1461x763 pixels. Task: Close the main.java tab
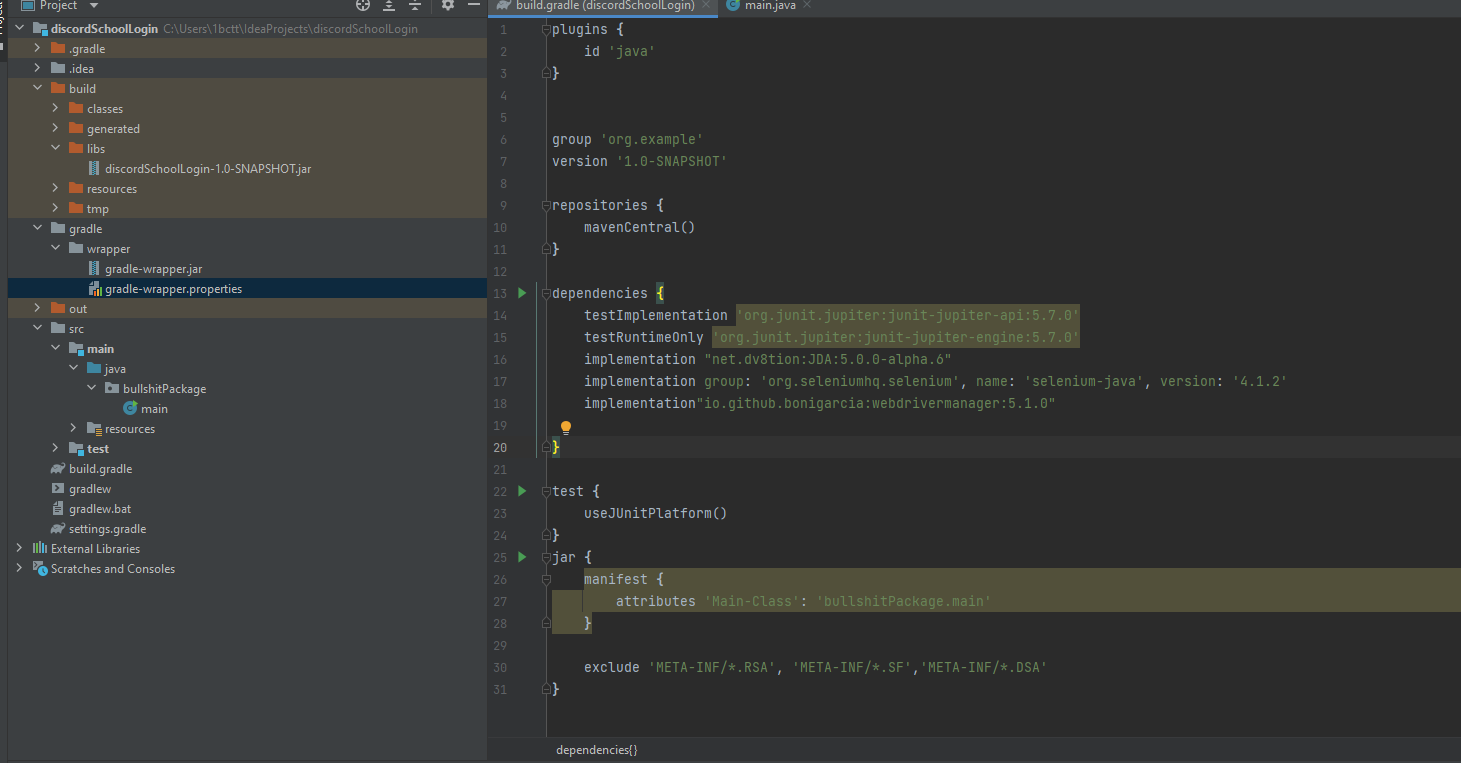tap(807, 5)
